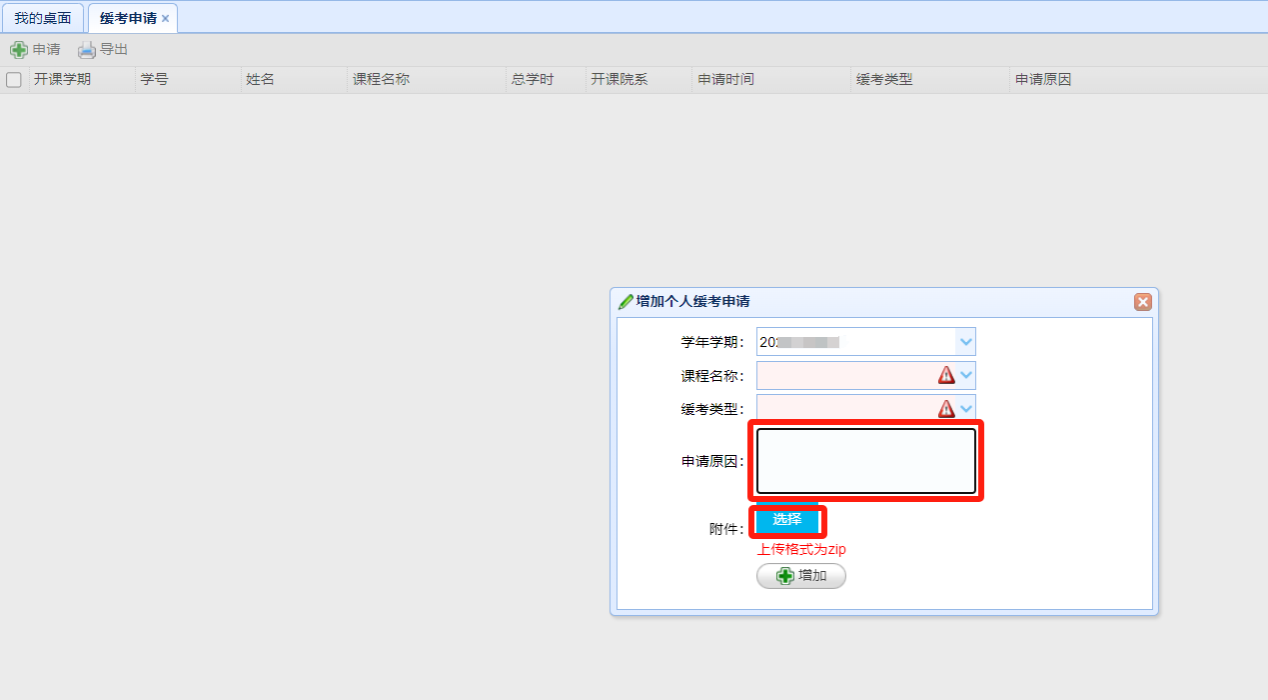Click the green 申请 add icon in toolbar

(x=18, y=50)
